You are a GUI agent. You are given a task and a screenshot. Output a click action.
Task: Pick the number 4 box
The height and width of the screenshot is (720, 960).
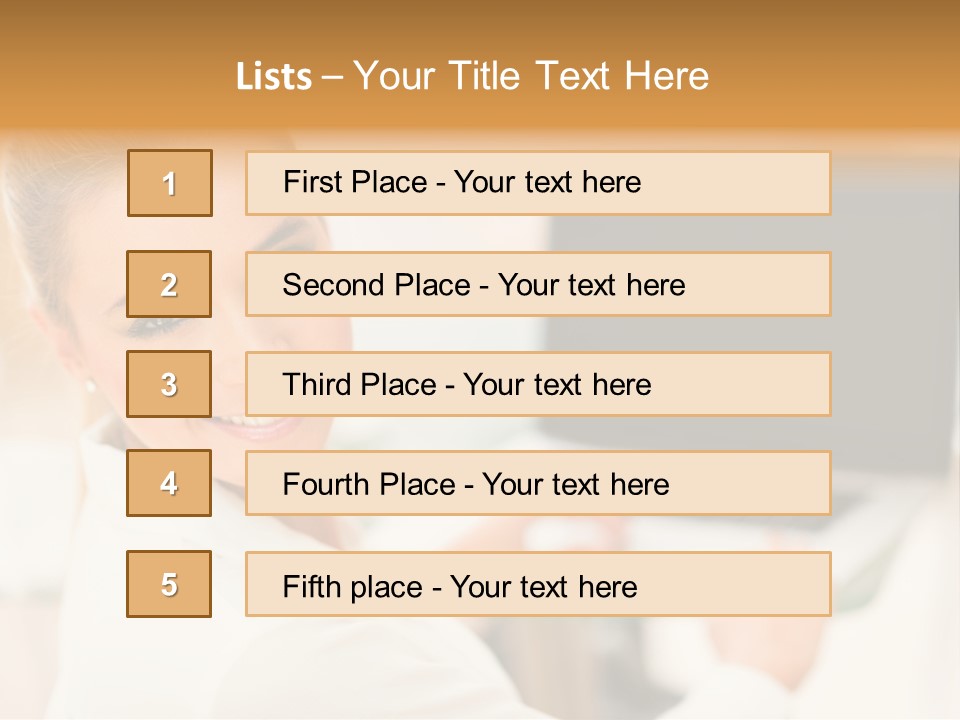pyautogui.click(x=169, y=483)
